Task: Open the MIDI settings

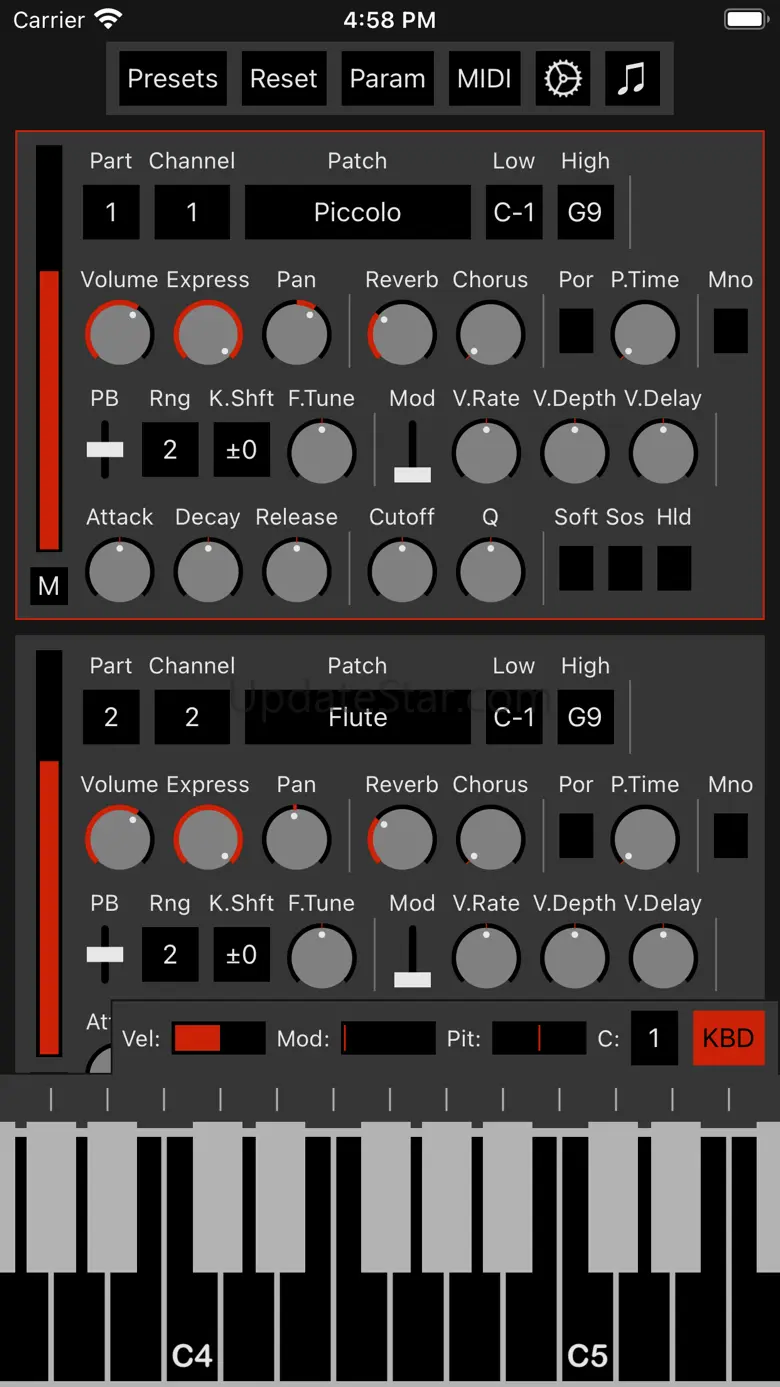Action: pos(484,78)
